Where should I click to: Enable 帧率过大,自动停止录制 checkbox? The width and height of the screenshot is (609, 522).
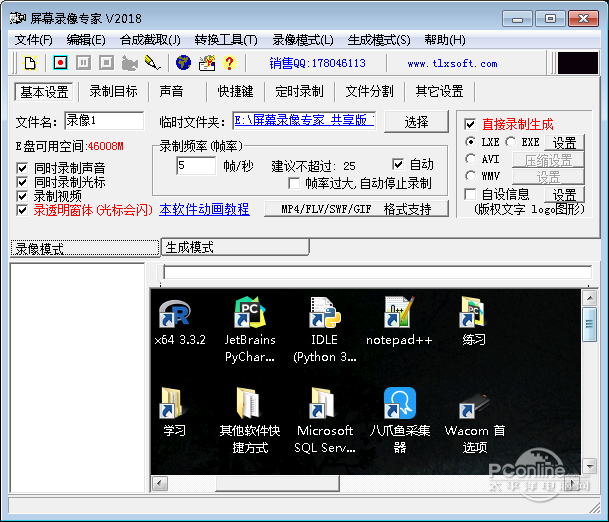click(294, 183)
